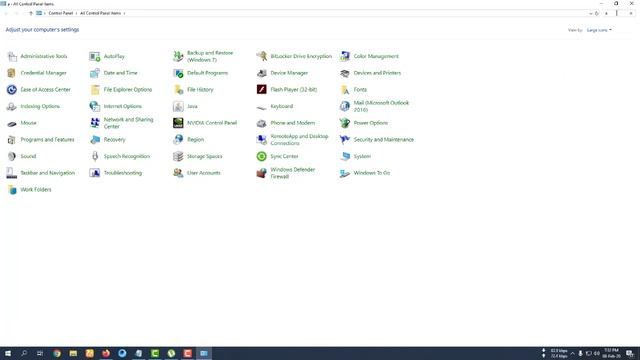
Task: Expand the address bar history dropdown
Action: [x=591, y=13]
